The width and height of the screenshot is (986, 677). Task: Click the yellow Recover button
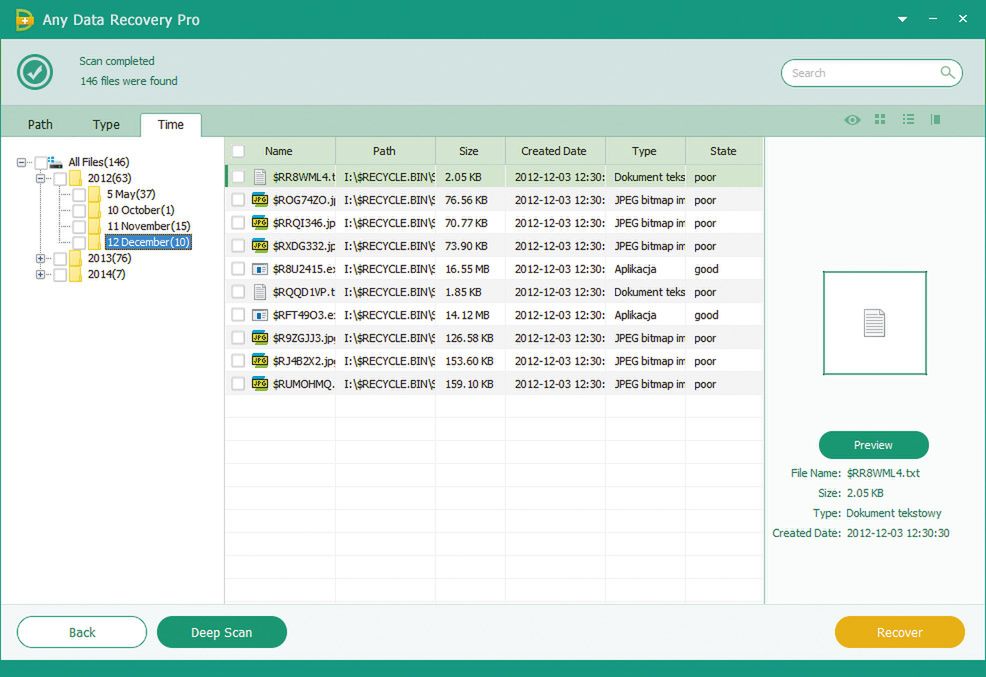899,632
